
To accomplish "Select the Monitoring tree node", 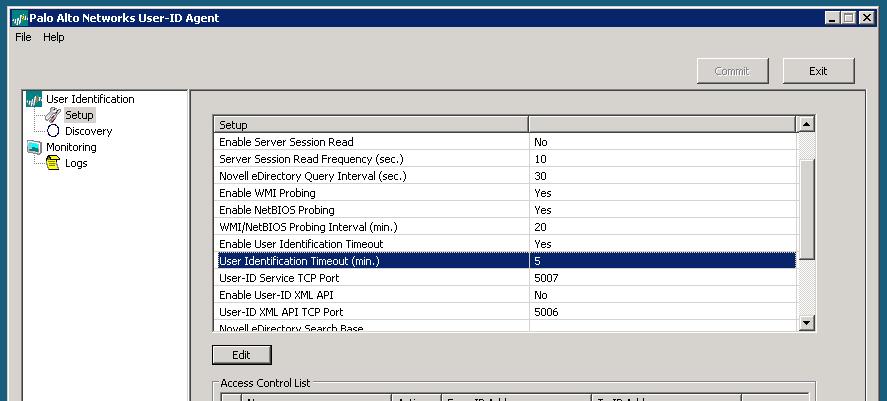I will (71, 147).
